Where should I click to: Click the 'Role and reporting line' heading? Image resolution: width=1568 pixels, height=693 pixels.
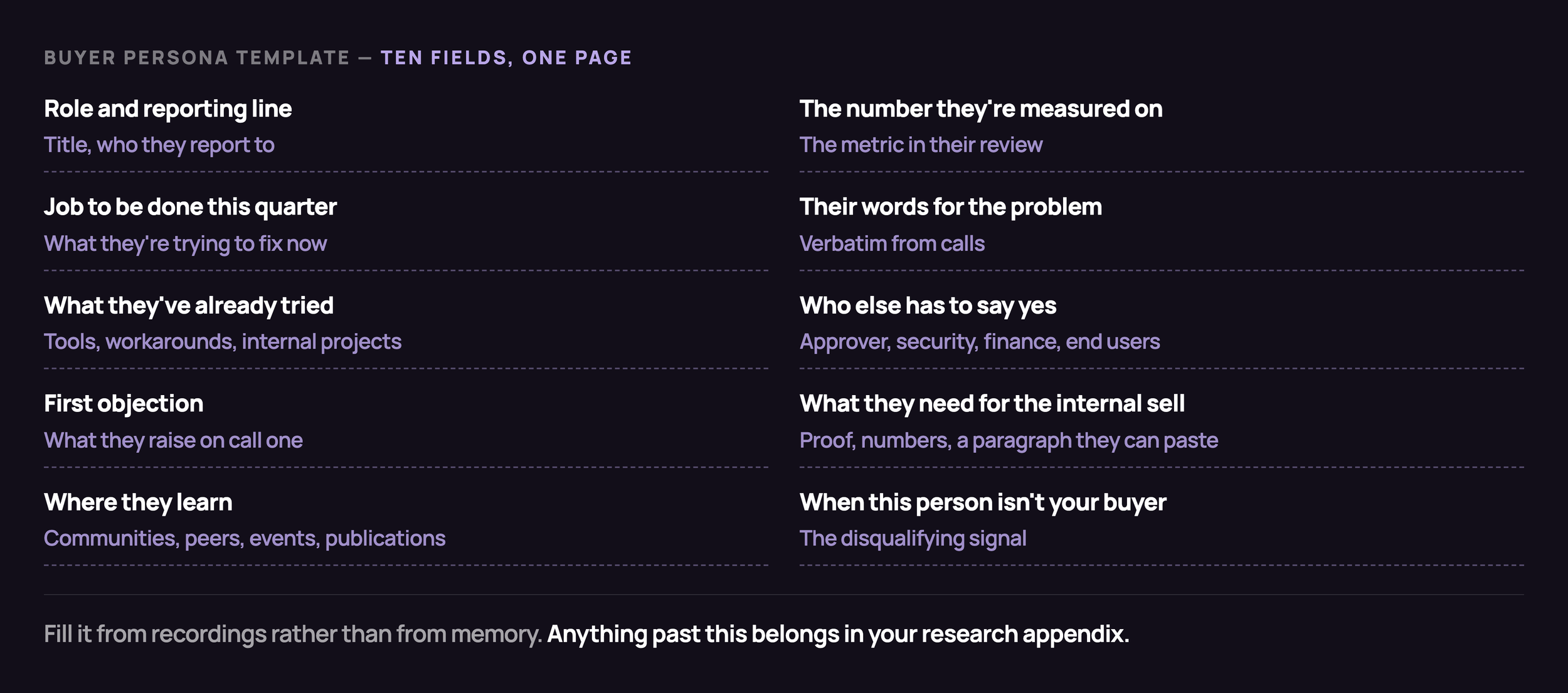tap(167, 109)
